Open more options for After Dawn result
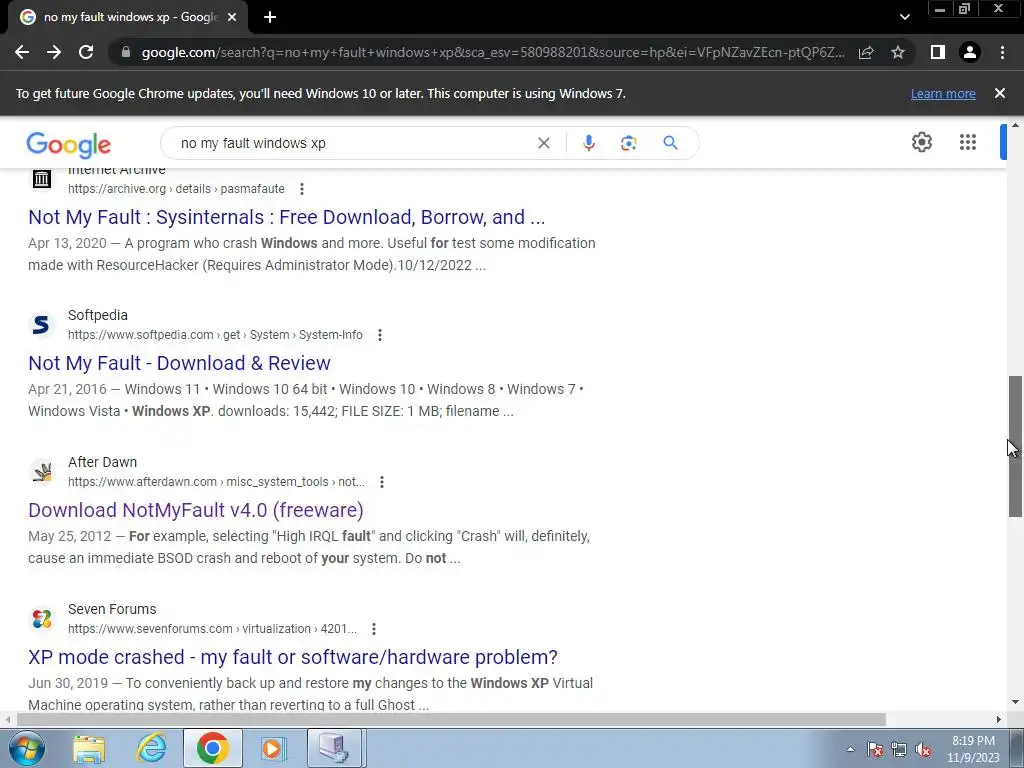The width and height of the screenshot is (1024, 768). coord(381,482)
